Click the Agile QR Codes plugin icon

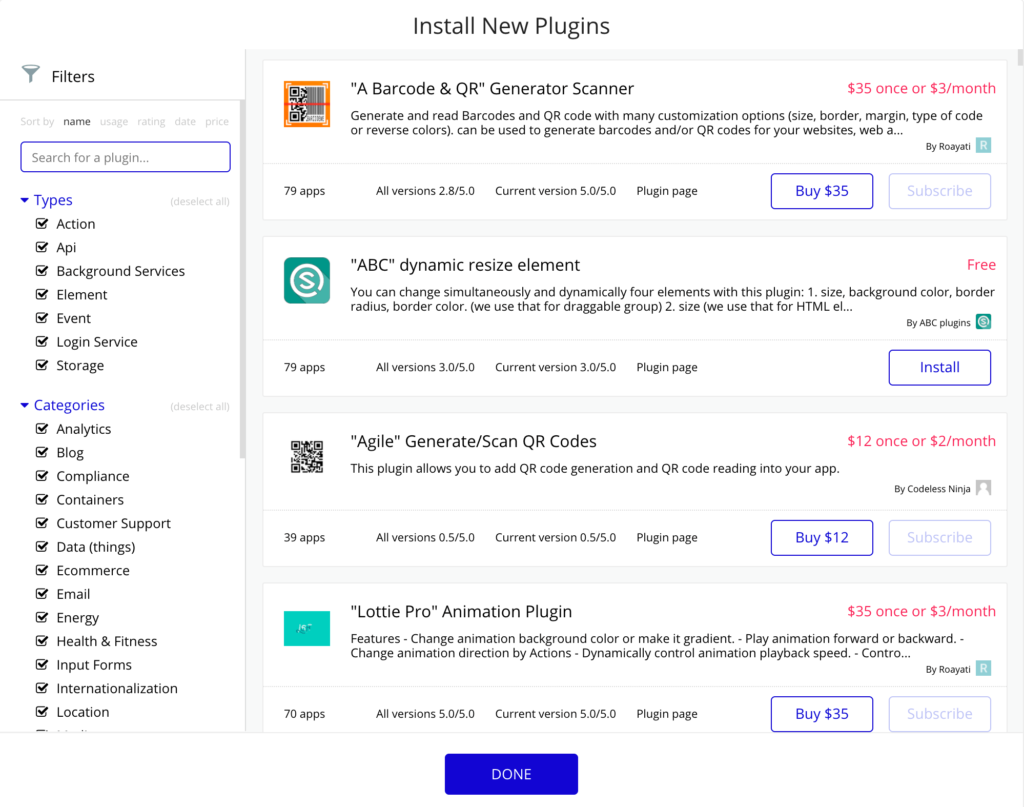(x=306, y=457)
